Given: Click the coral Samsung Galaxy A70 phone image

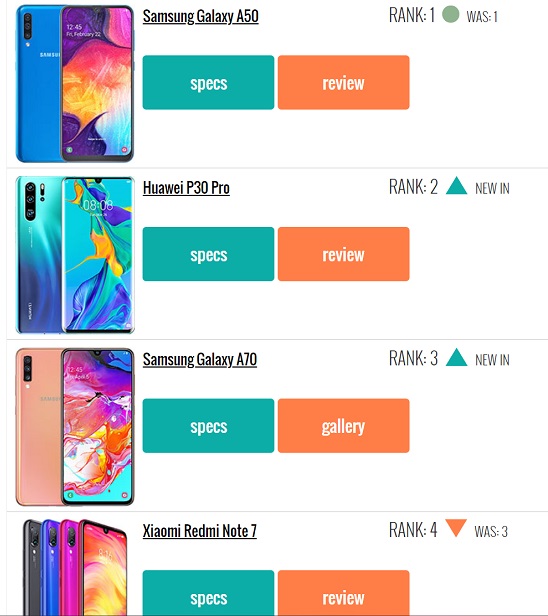Looking at the screenshot, I should (x=75, y=427).
